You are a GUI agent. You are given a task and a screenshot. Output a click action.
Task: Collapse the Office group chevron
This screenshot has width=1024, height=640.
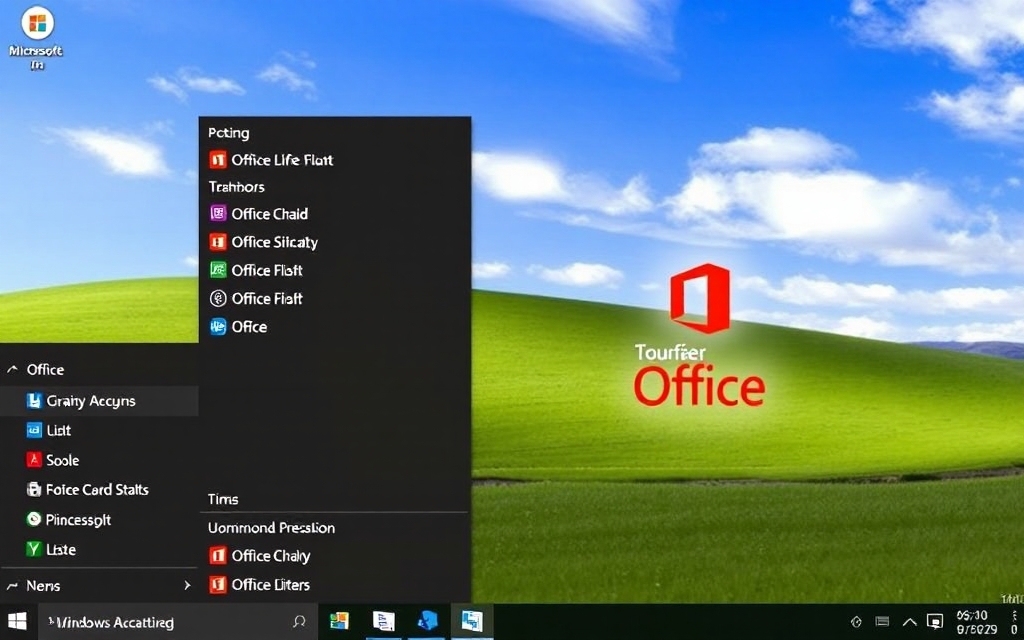pos(12,370)
